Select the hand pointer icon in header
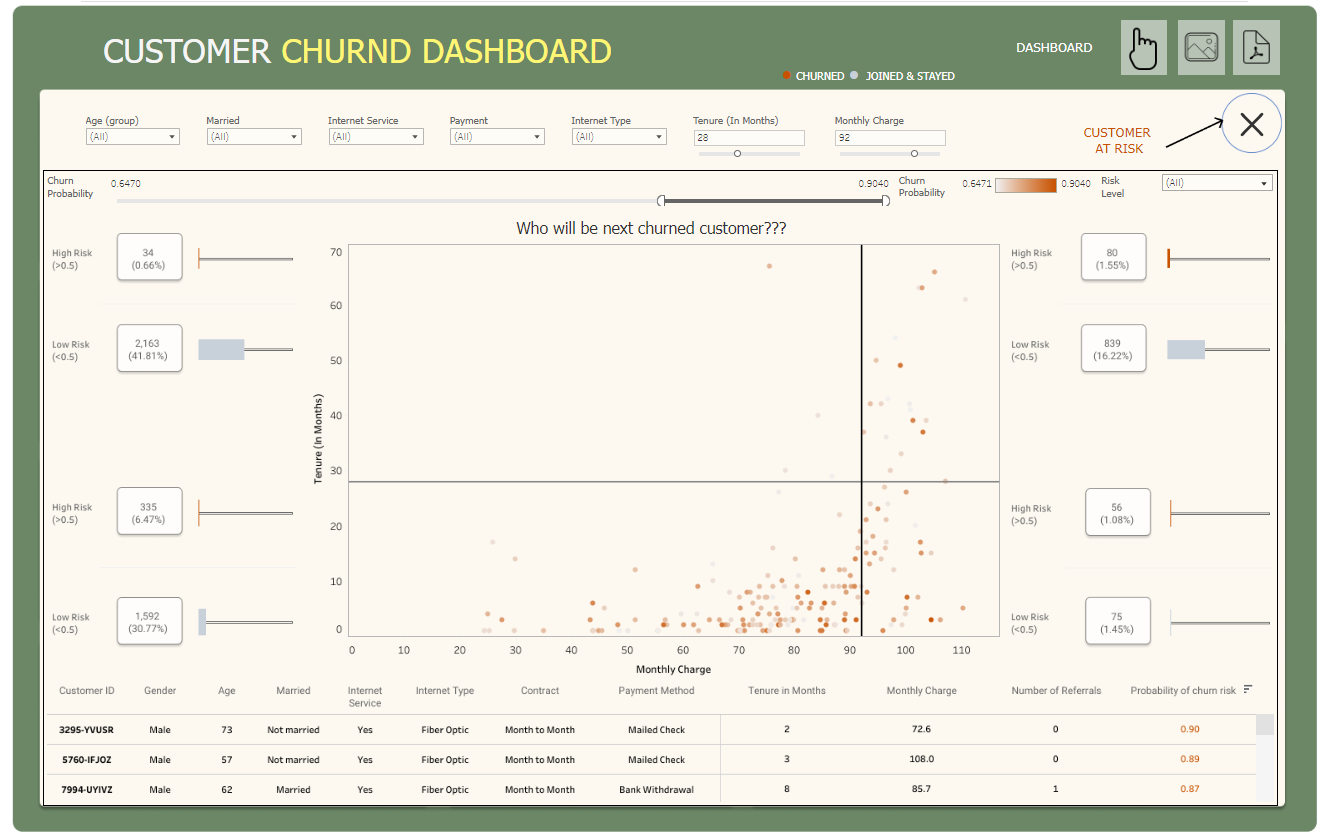This screenshot has width=1328, height=835. pos(1142,47)
